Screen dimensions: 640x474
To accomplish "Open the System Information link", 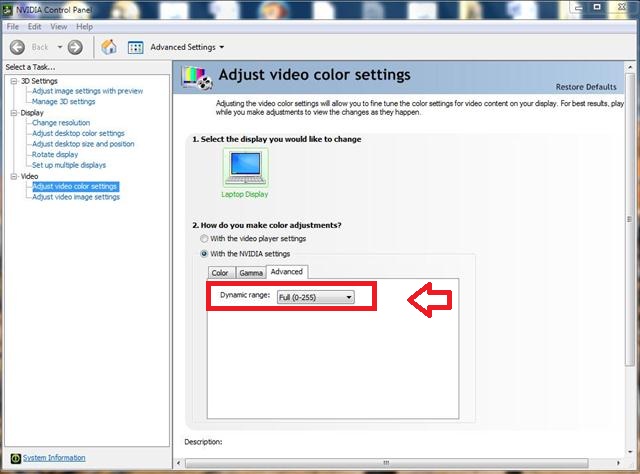I will [x=54, y=458].
